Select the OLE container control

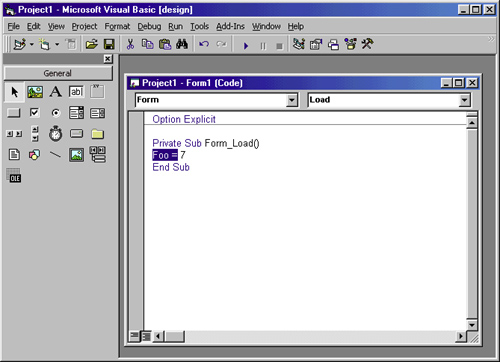(14, 175)
